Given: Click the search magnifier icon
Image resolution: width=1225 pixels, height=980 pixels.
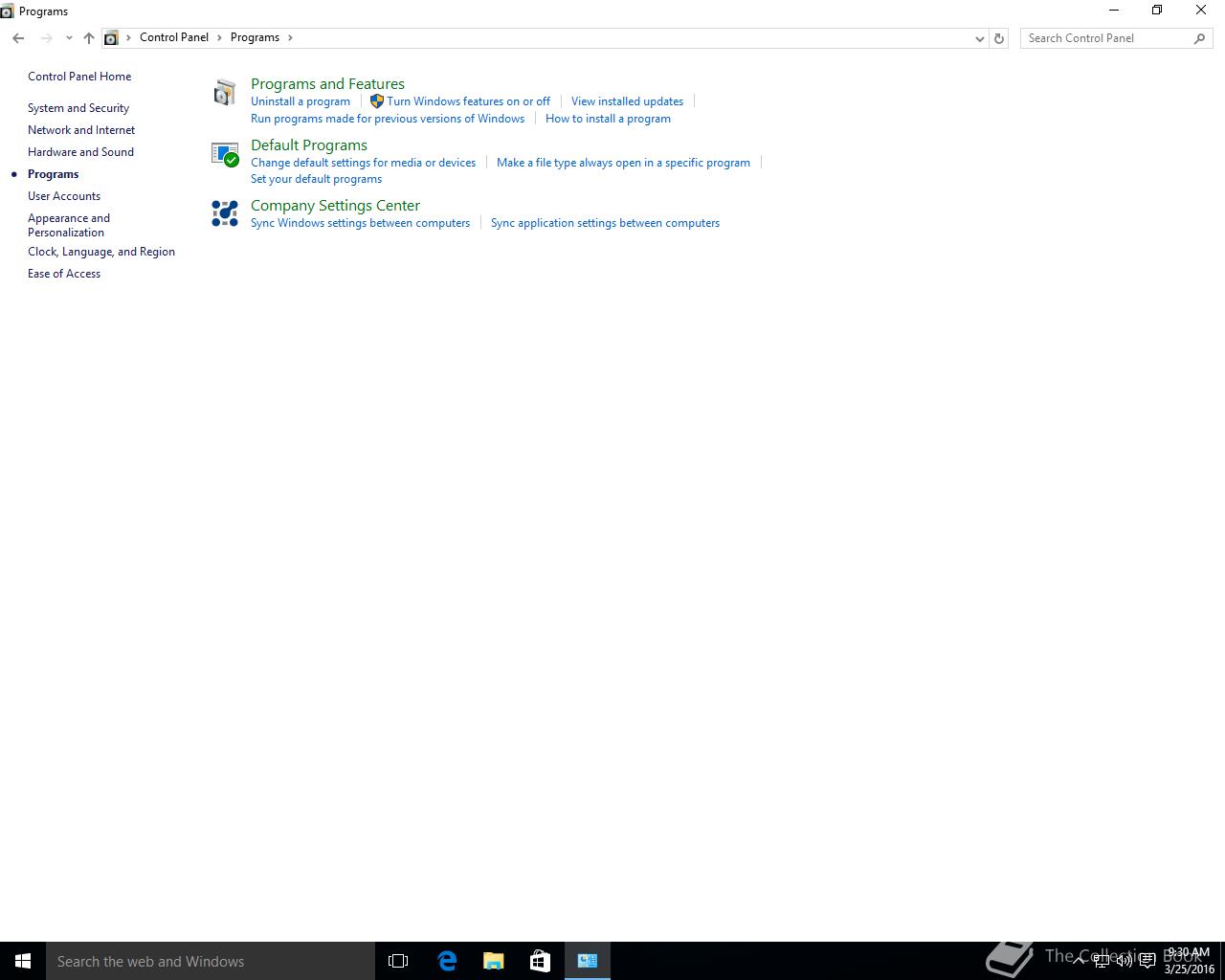Looking at the screenshot, I should point(1199,38).
